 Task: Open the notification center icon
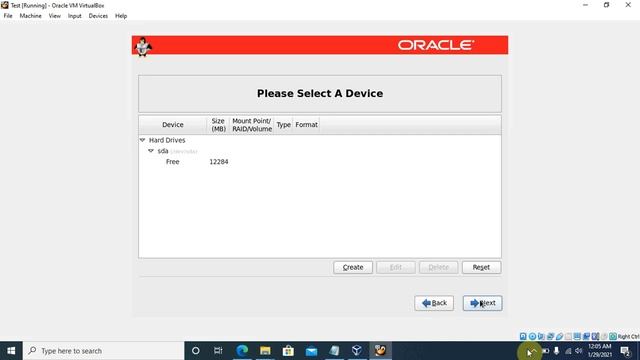click(x=625, y=351)
